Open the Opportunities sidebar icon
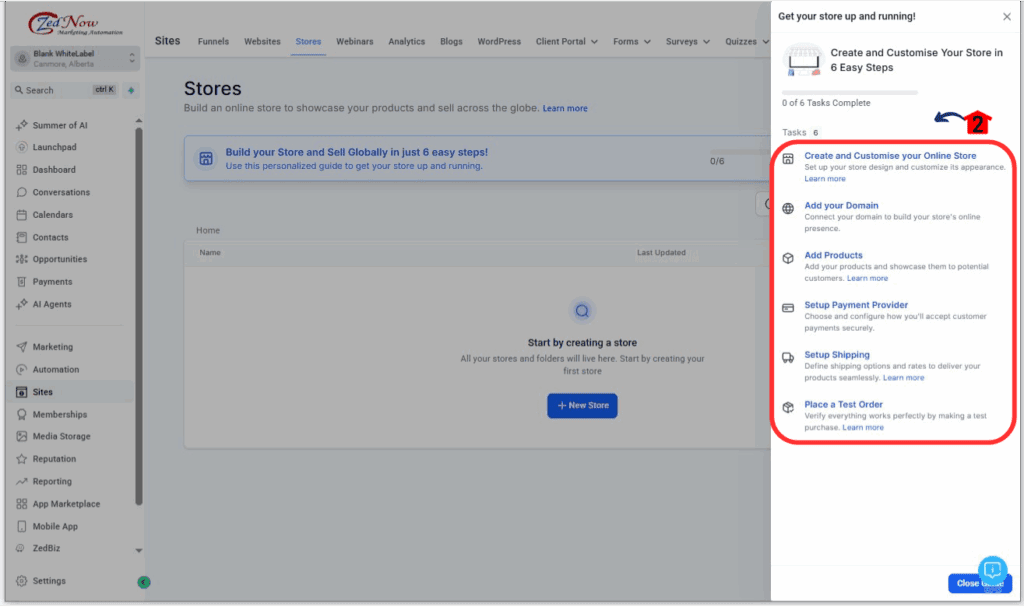1024x607 pixels. (x=22, y=259)
